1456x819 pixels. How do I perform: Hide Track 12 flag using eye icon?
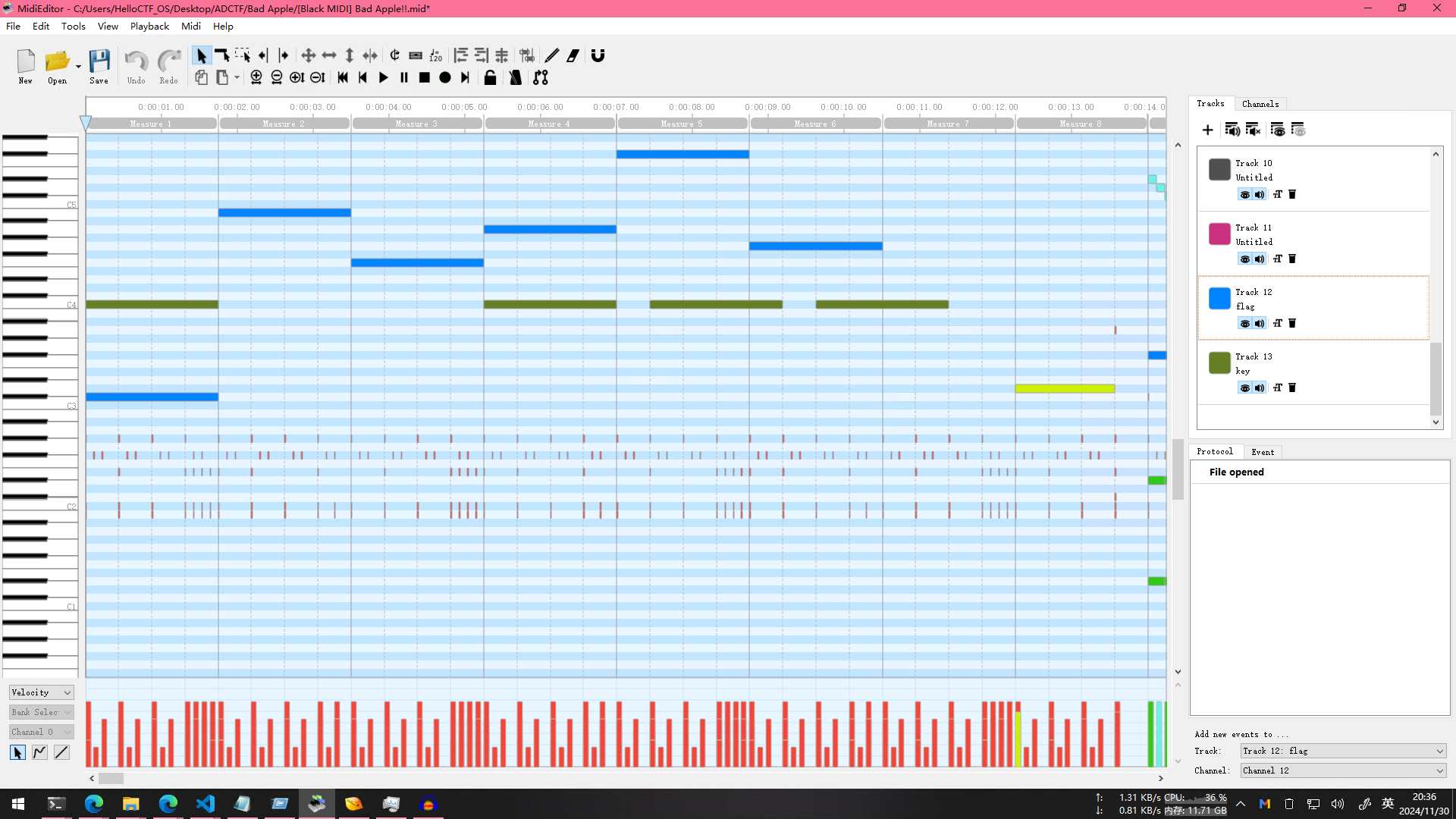pos(1244,324)
